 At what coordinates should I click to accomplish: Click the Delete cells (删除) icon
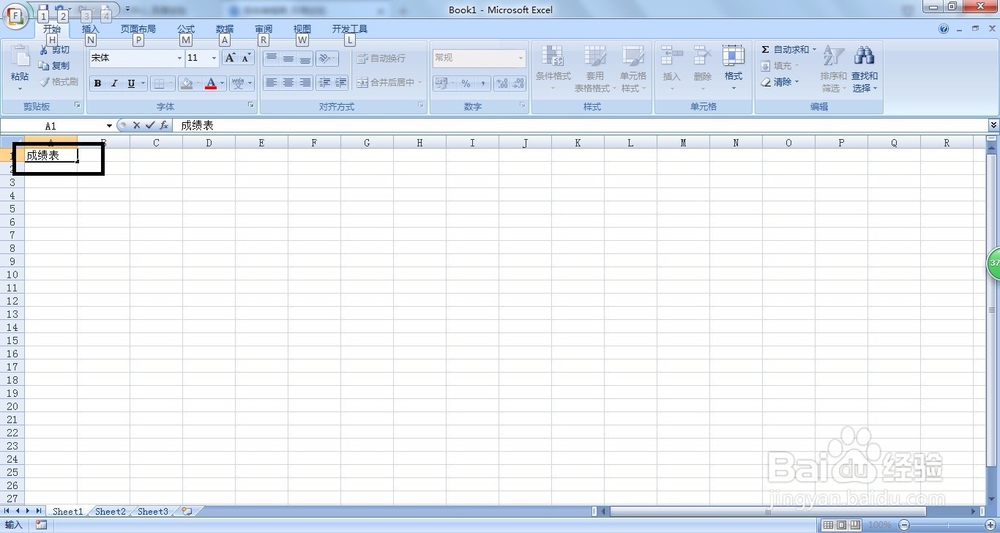702,56
